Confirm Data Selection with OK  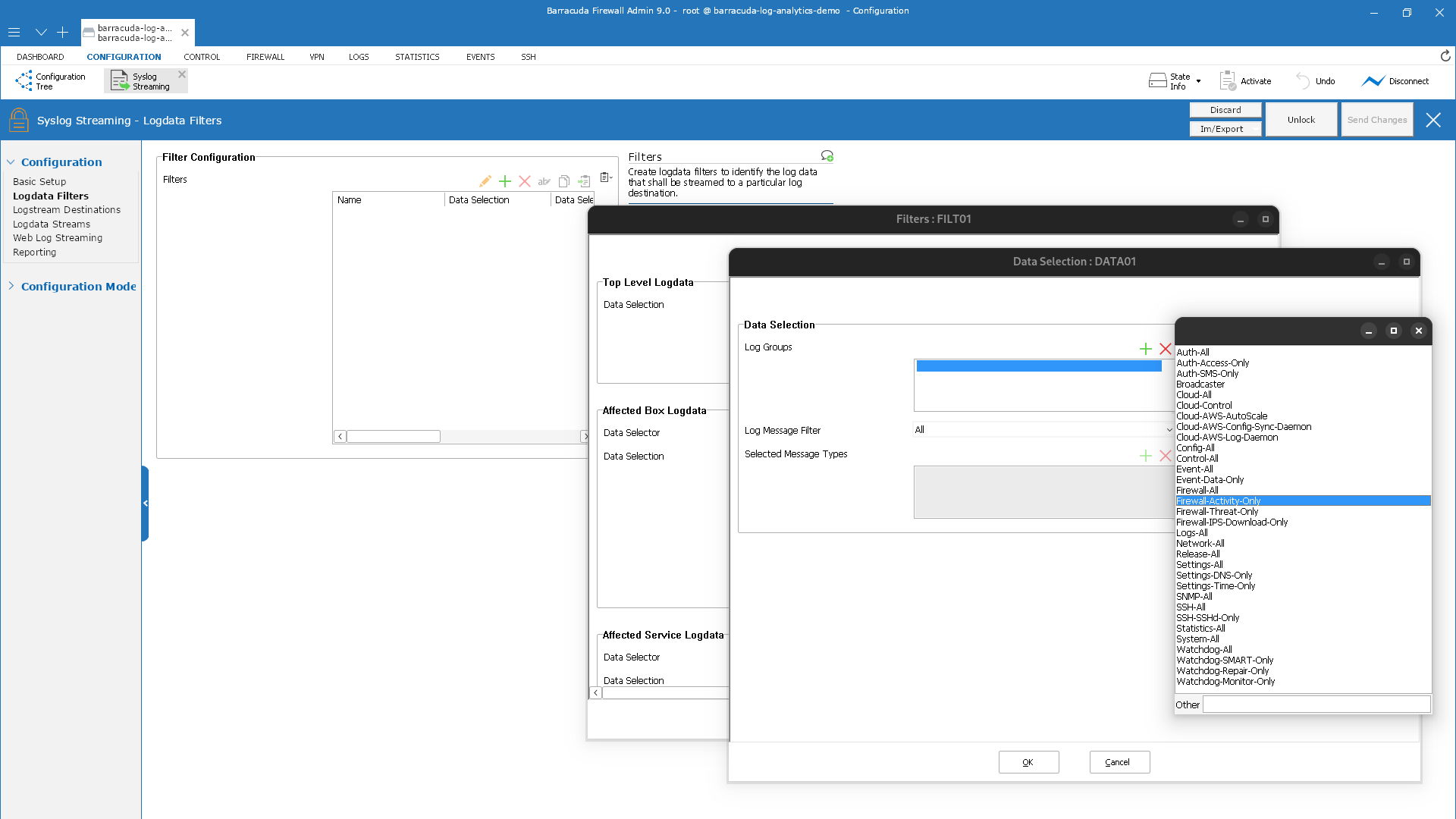(1028, 762)
